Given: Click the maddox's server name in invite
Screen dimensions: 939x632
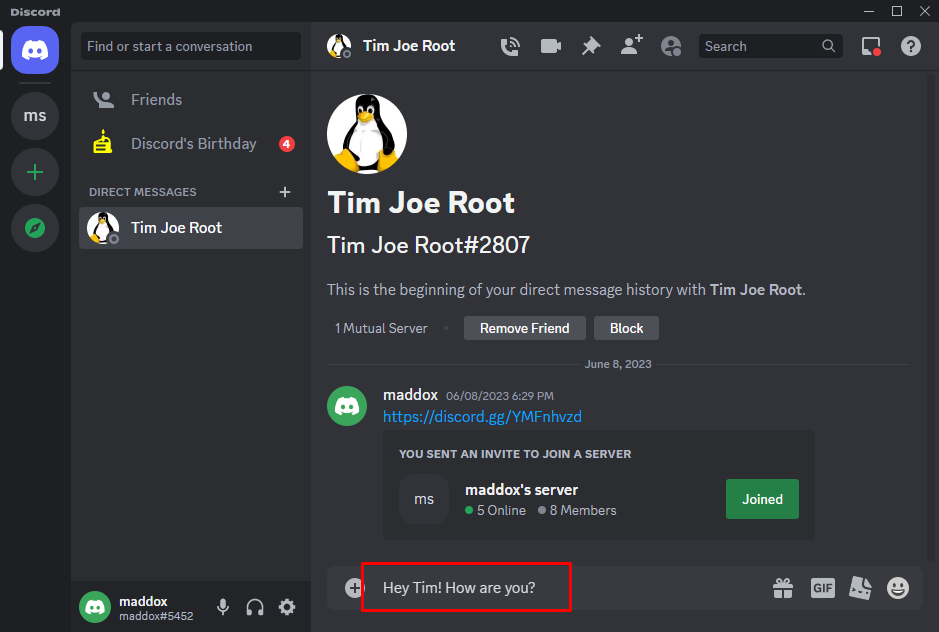Looking at the screenshot, I should tap(522, 489).
